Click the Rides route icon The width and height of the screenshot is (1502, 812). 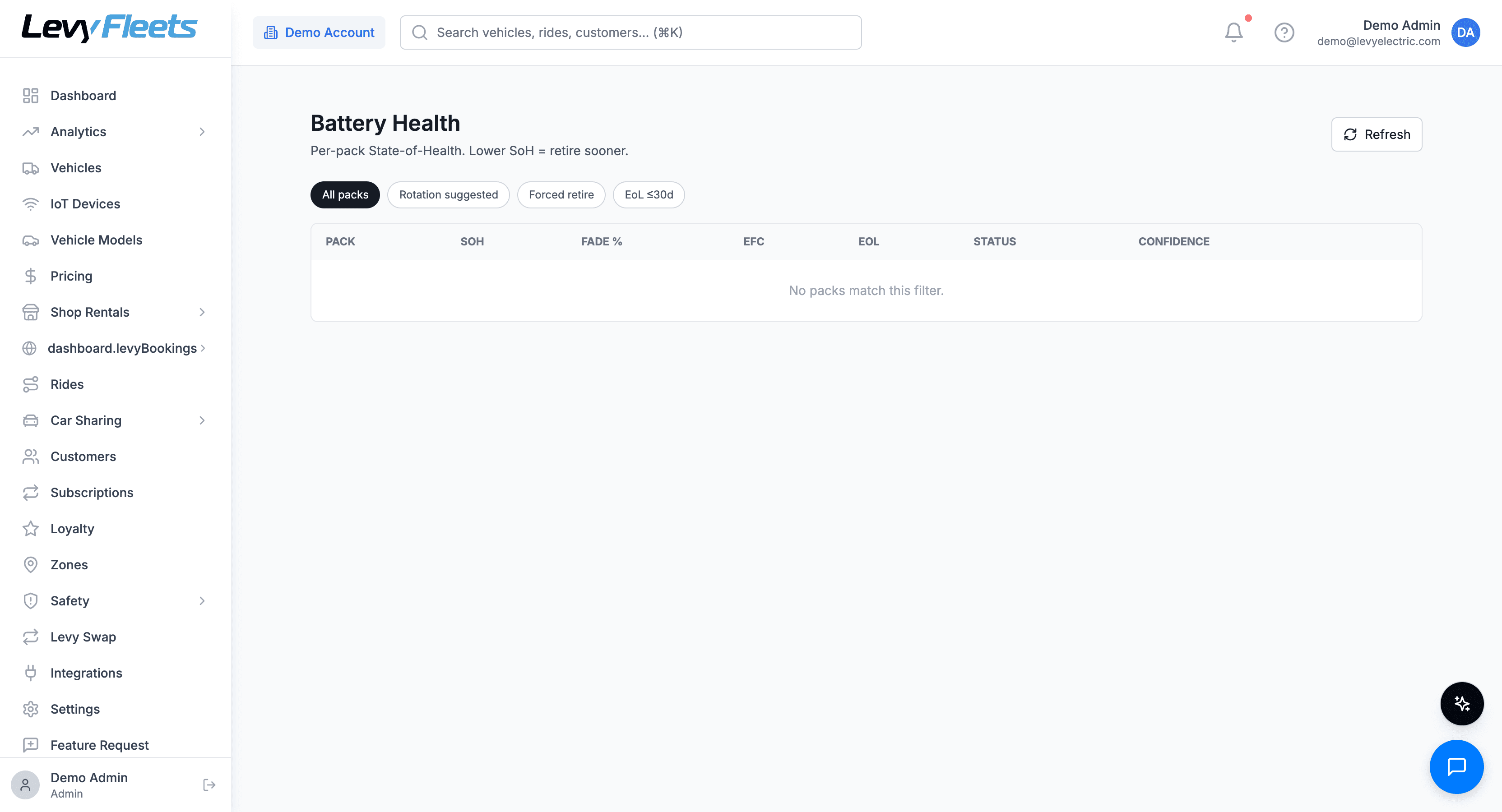30,385
